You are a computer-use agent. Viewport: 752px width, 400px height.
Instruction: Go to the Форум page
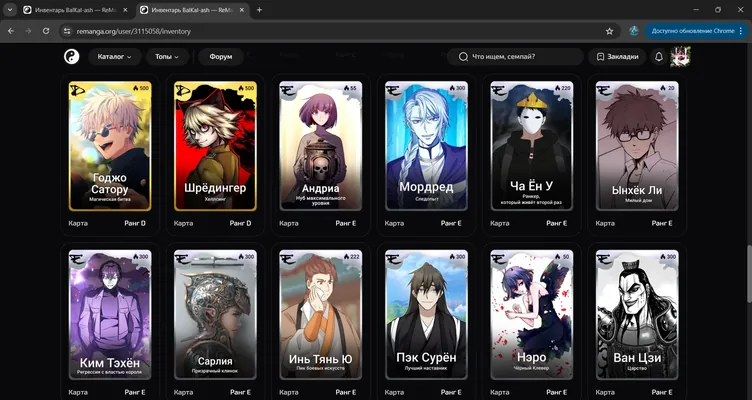pyautogui.click(x=221, y=57)
